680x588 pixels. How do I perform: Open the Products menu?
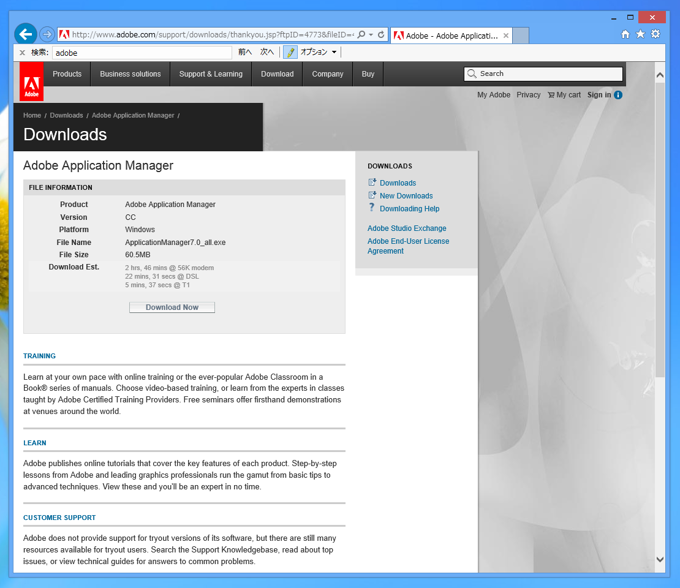pos(67,74)
